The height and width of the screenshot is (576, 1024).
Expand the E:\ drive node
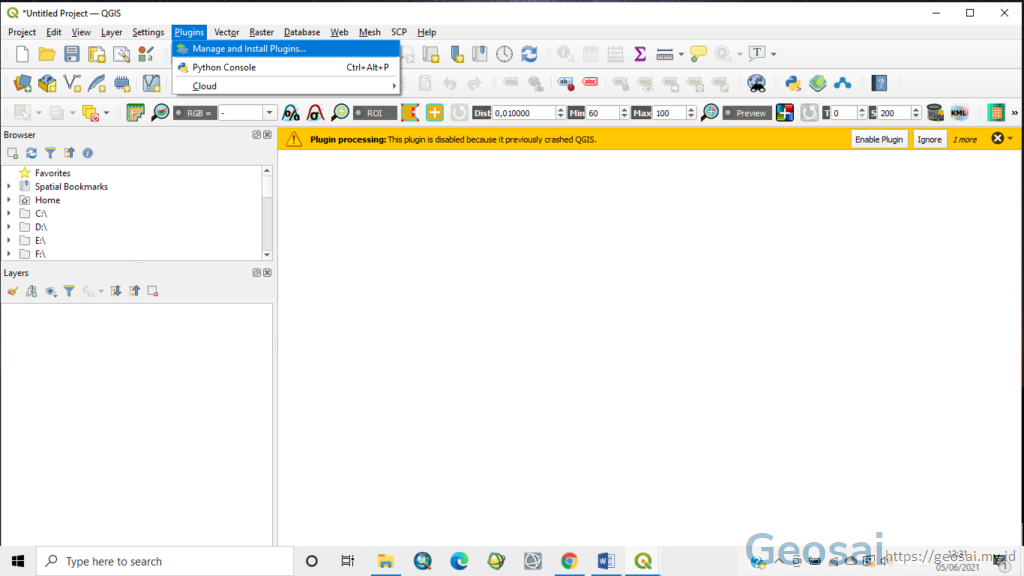pos(9,240)
